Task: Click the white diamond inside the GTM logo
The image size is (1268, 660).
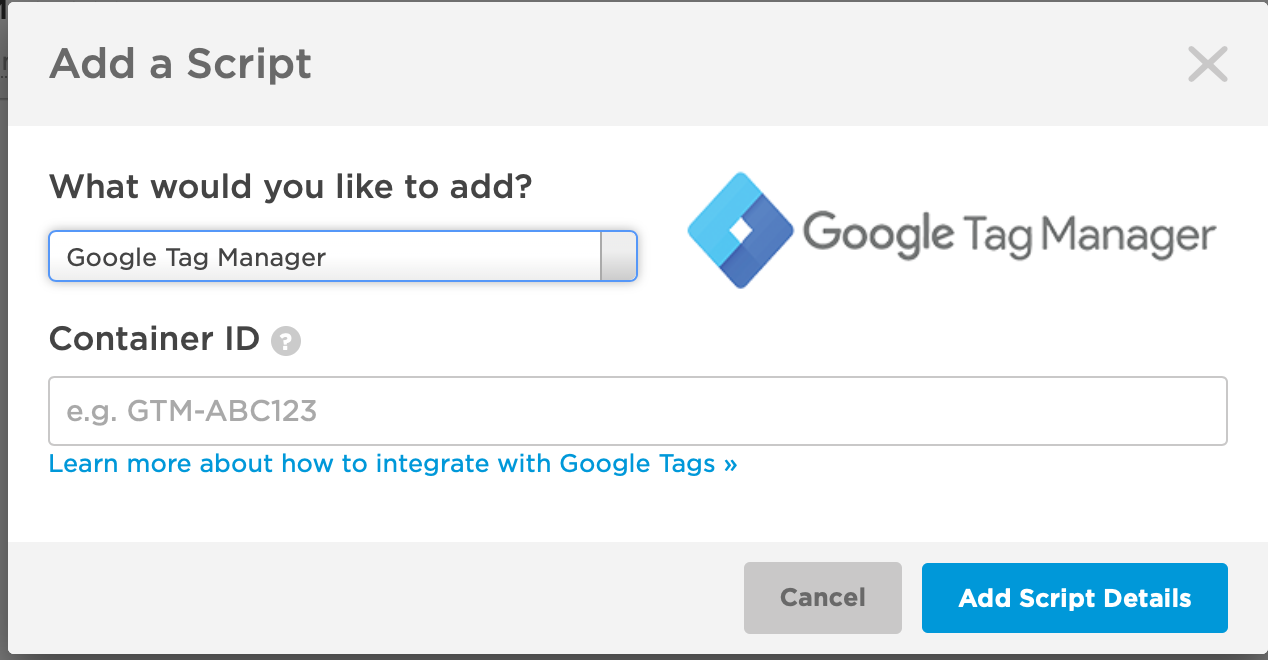Action: click(x=741, y=230)
